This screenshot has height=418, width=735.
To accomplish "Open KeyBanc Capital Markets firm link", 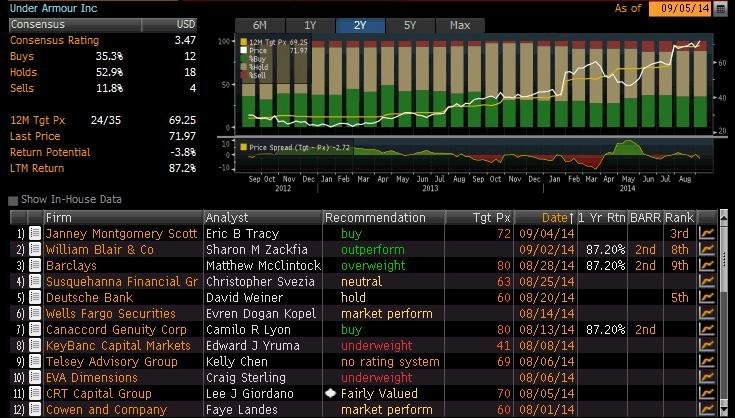I will point(118,345).
